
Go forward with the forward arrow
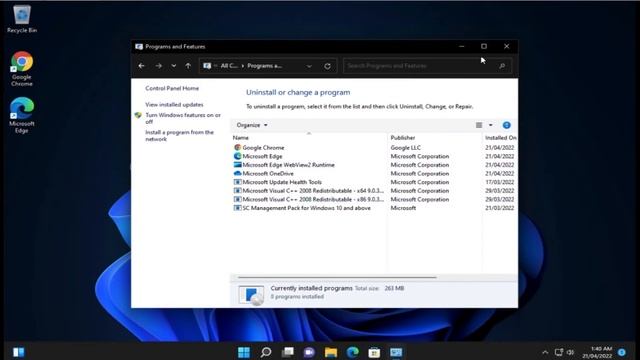(158, 66)
